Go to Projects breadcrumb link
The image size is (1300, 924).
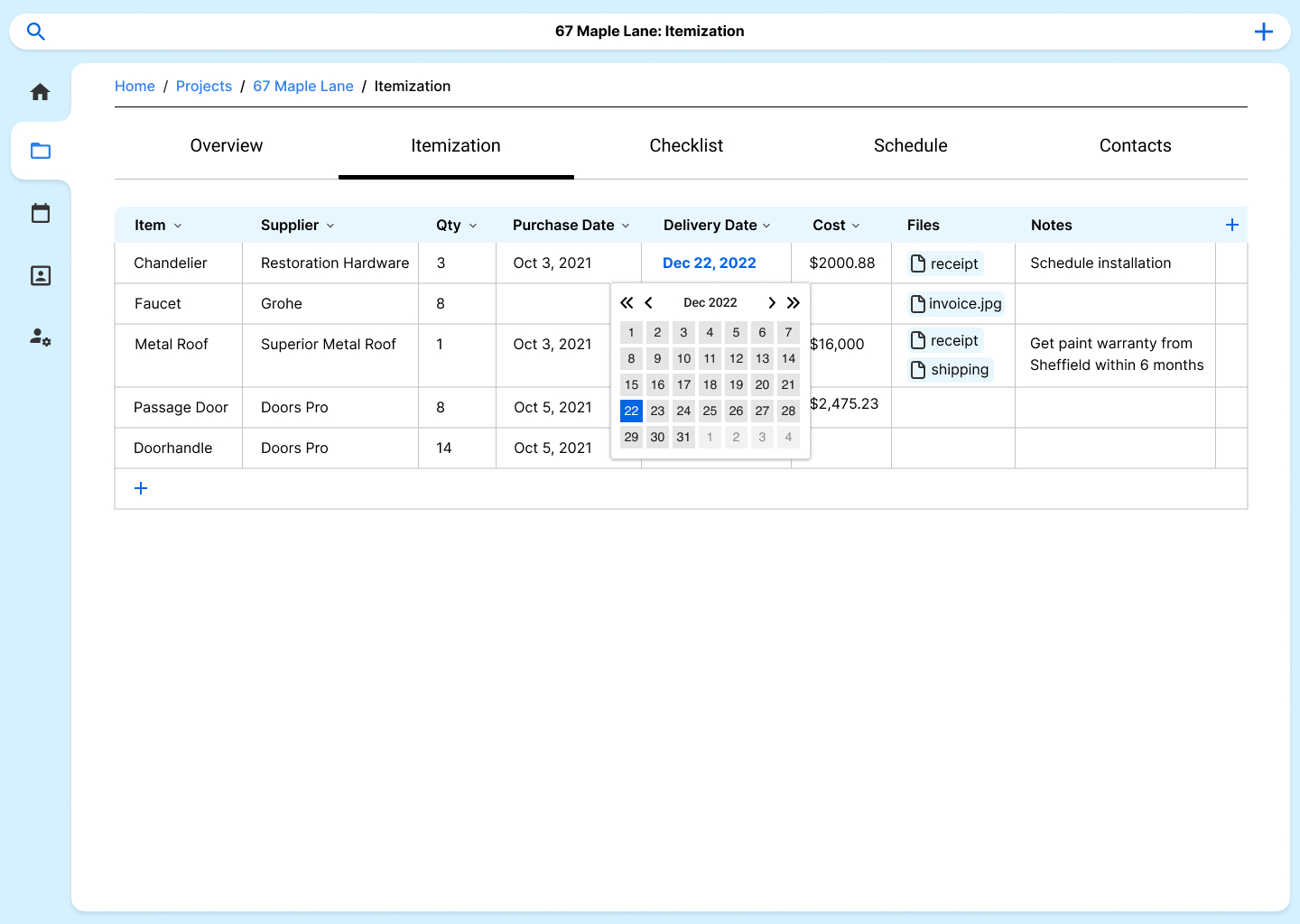point(204,87)
